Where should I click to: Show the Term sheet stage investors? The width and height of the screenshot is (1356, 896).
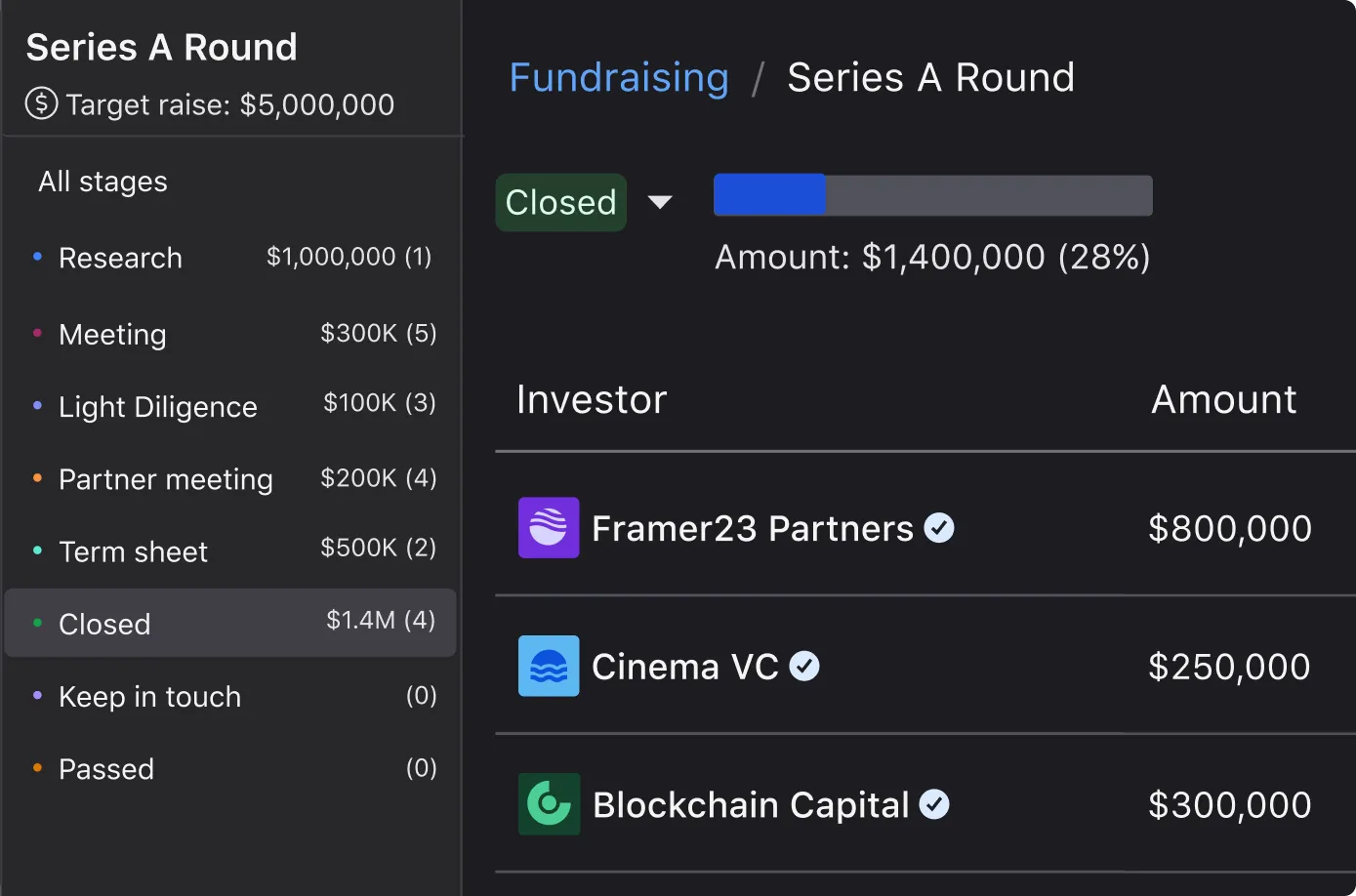tap(133, 551)
